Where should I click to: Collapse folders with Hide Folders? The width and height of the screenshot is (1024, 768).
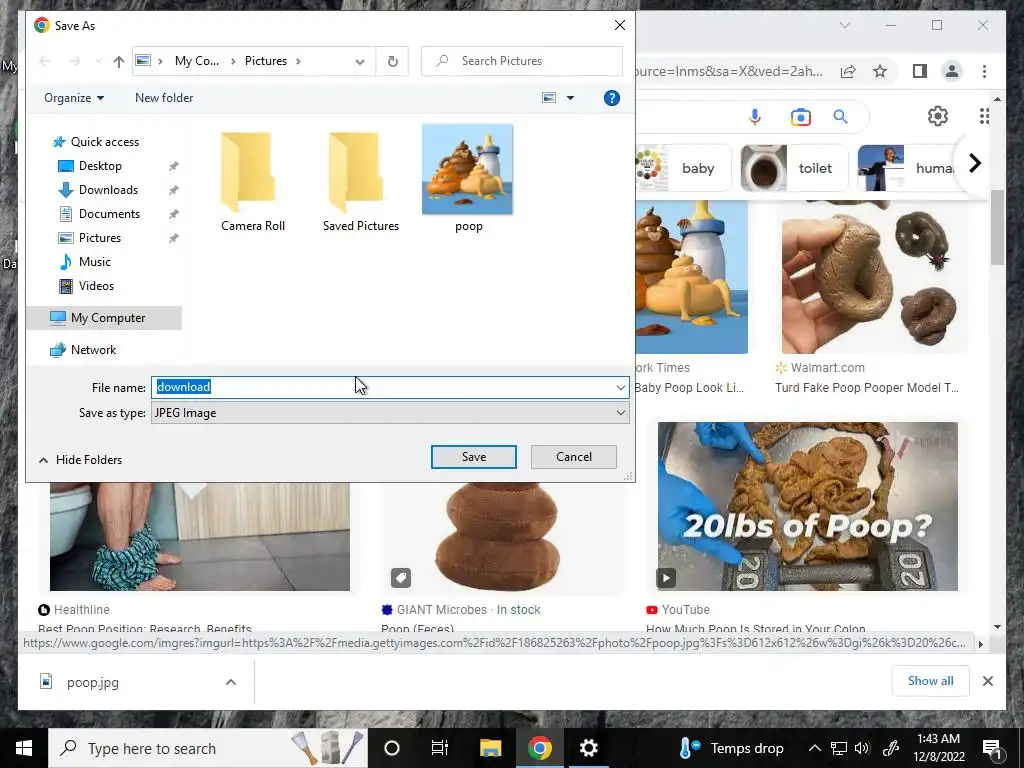pos(80,460)
